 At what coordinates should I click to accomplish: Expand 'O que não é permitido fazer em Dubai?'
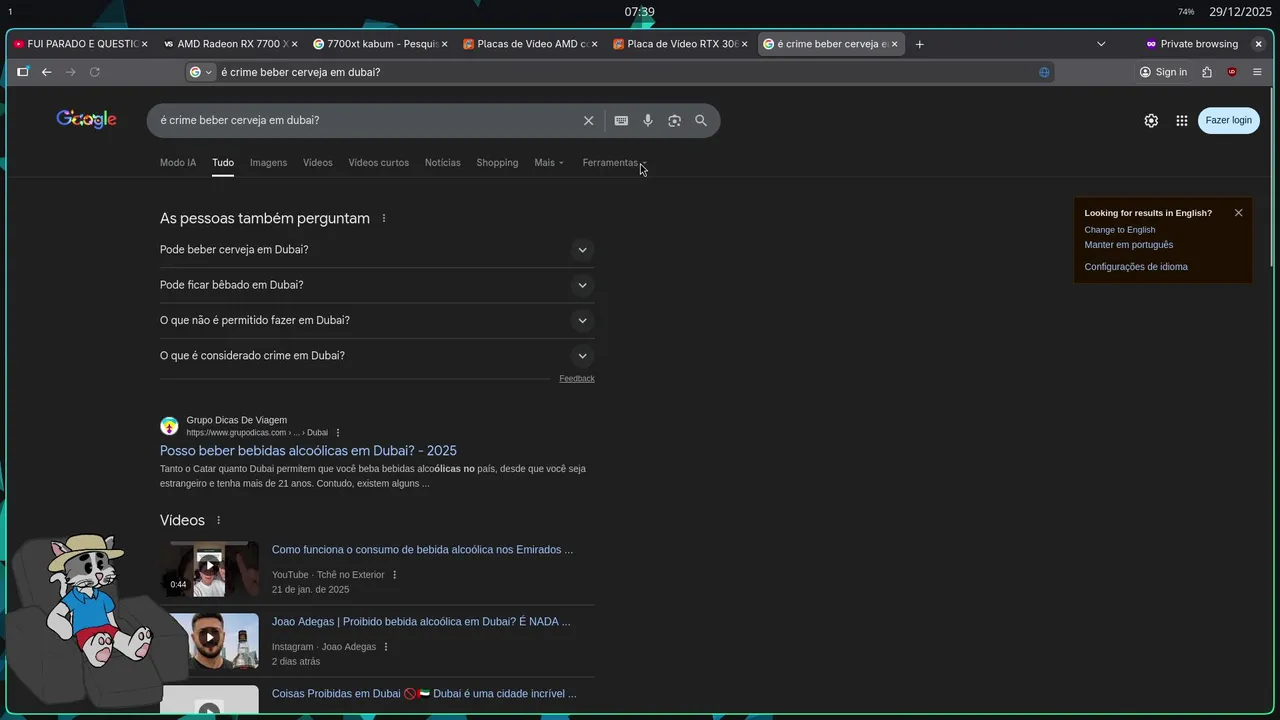click(x=377, y=320)
